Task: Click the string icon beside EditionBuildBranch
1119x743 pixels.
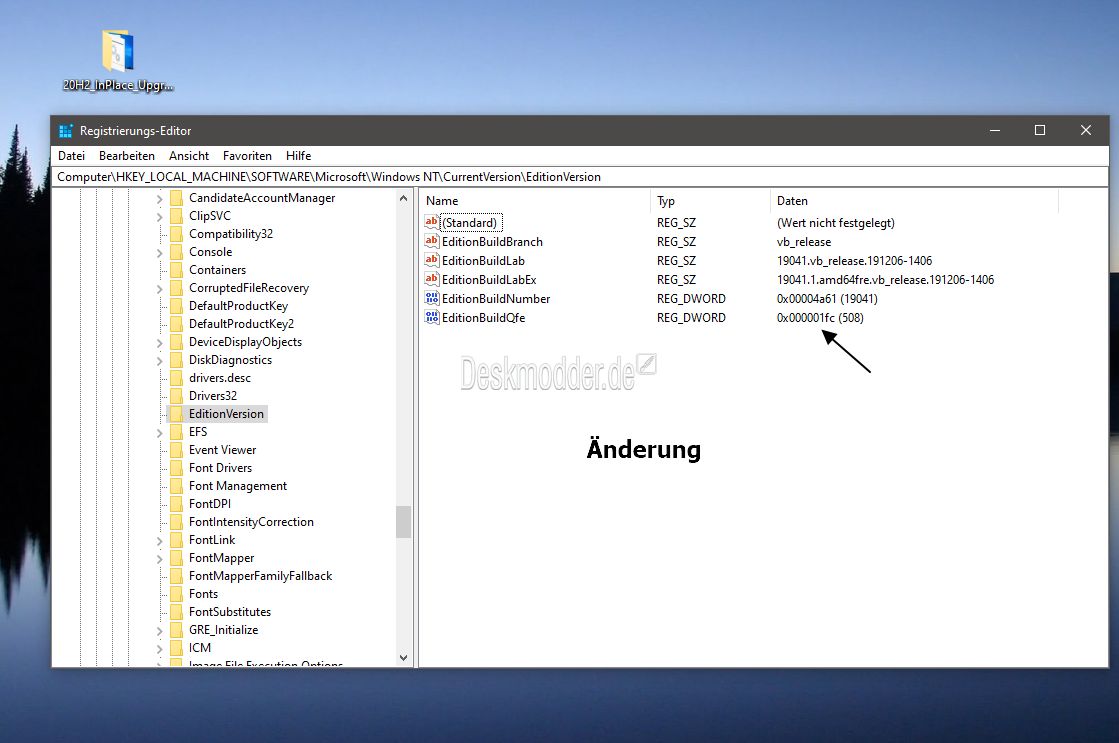Action: 432,241
